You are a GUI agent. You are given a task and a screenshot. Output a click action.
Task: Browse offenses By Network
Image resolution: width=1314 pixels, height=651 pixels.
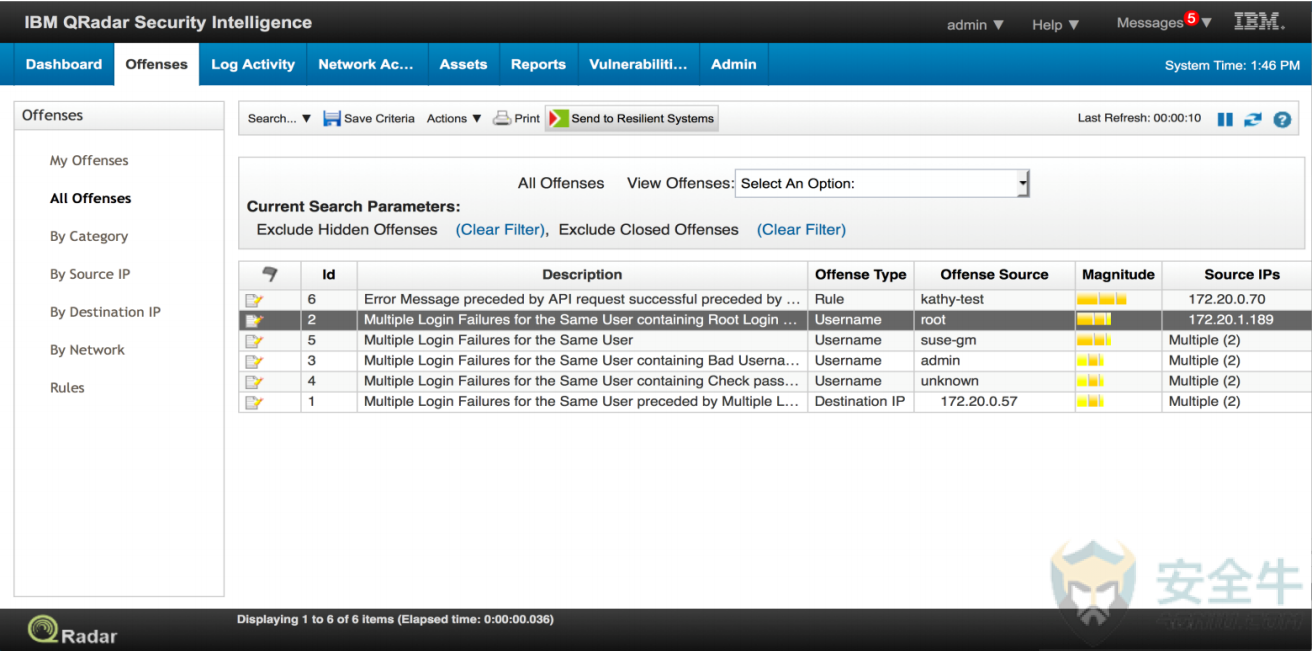[87, 351]
